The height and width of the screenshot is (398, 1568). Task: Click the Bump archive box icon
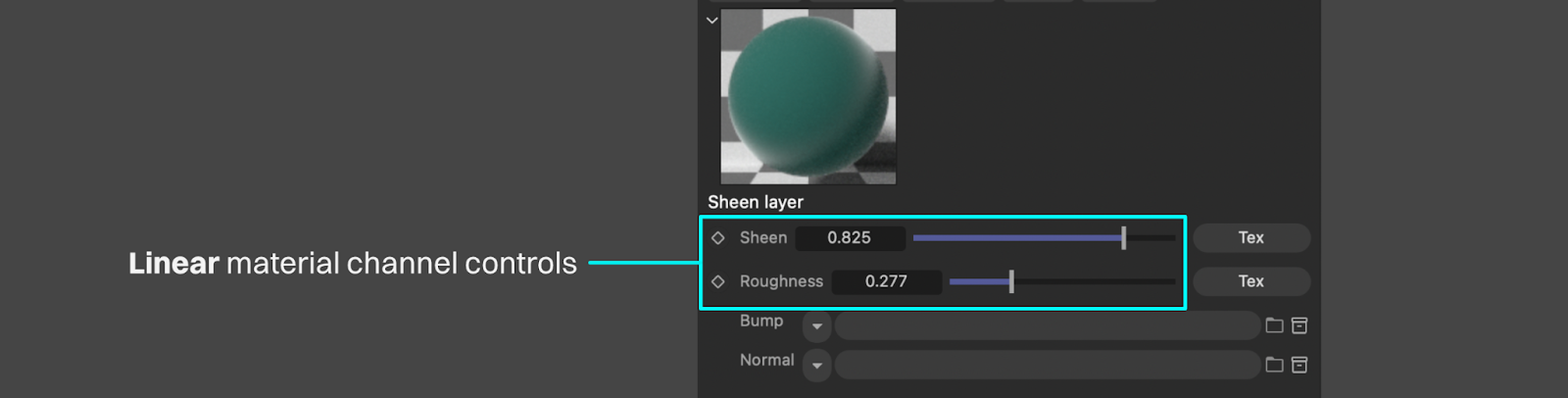pyautogui.click(x=1299, y=325)
